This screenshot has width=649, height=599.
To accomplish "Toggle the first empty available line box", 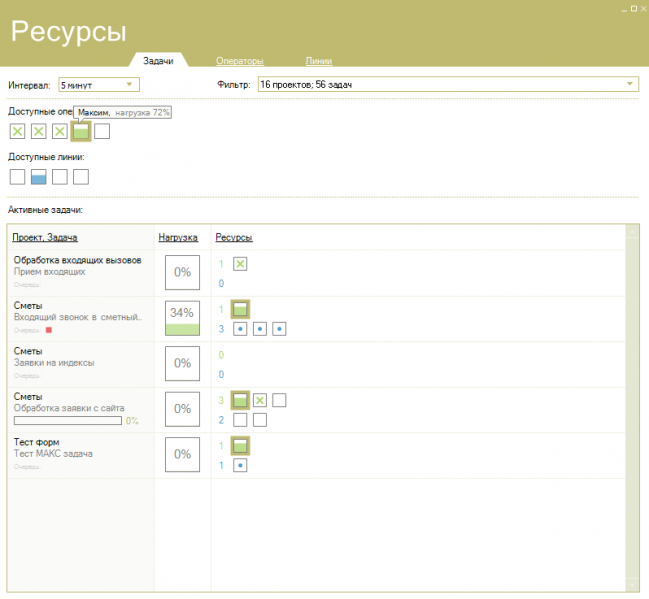I will 17,177.
